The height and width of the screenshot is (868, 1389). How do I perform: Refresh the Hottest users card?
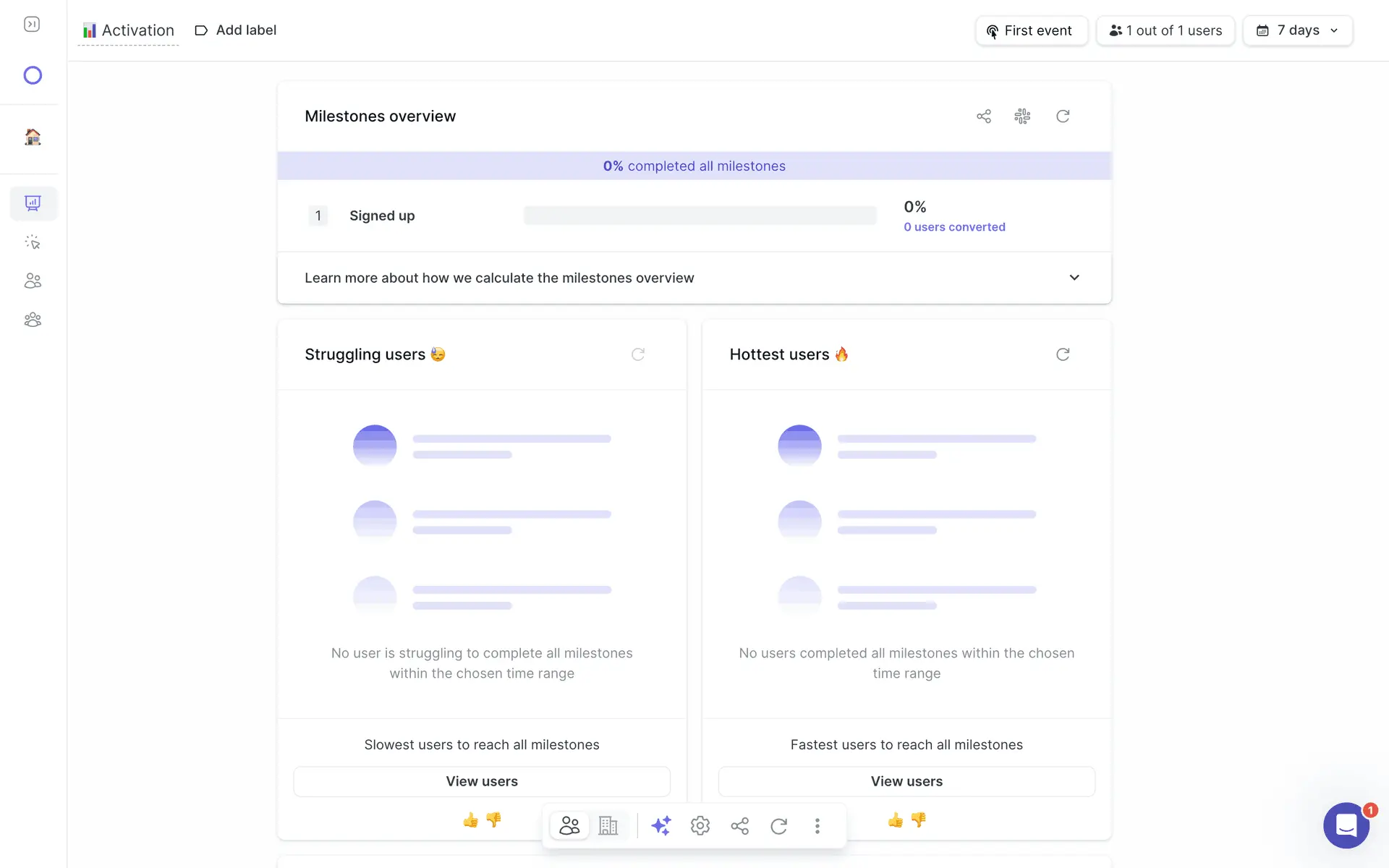point(1062,354)
